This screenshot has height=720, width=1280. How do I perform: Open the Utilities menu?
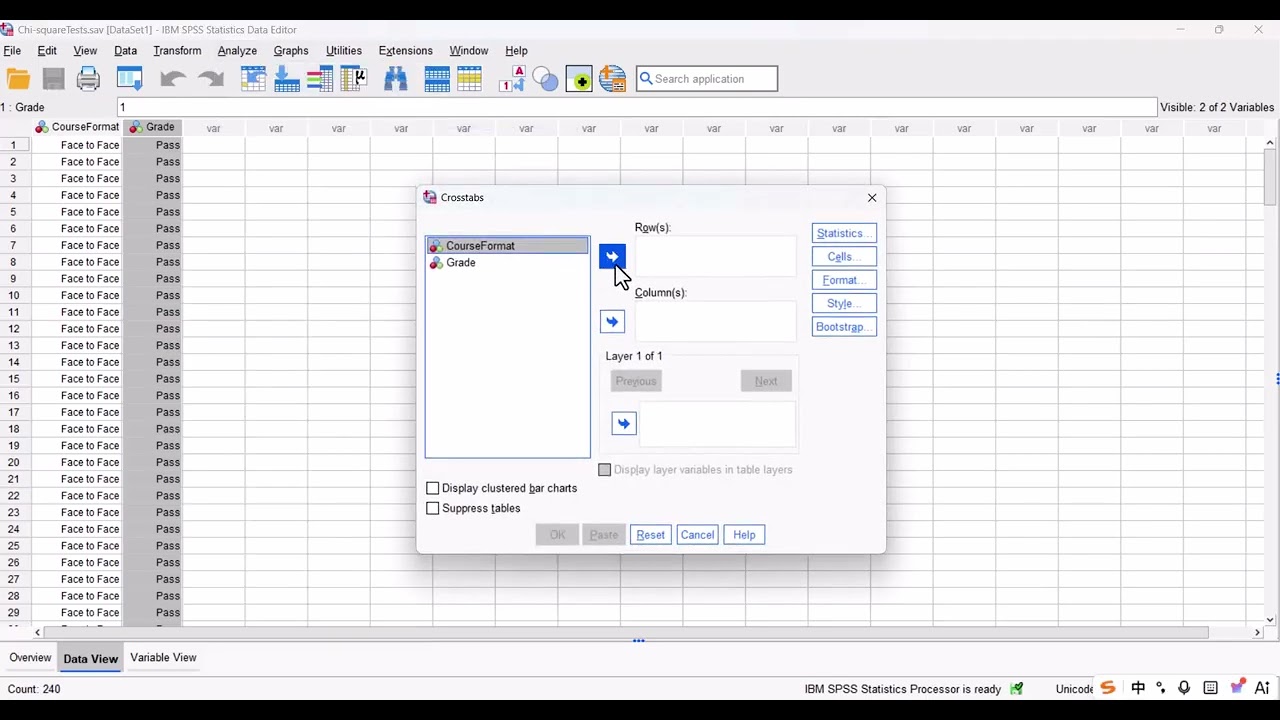pos(344,51)
